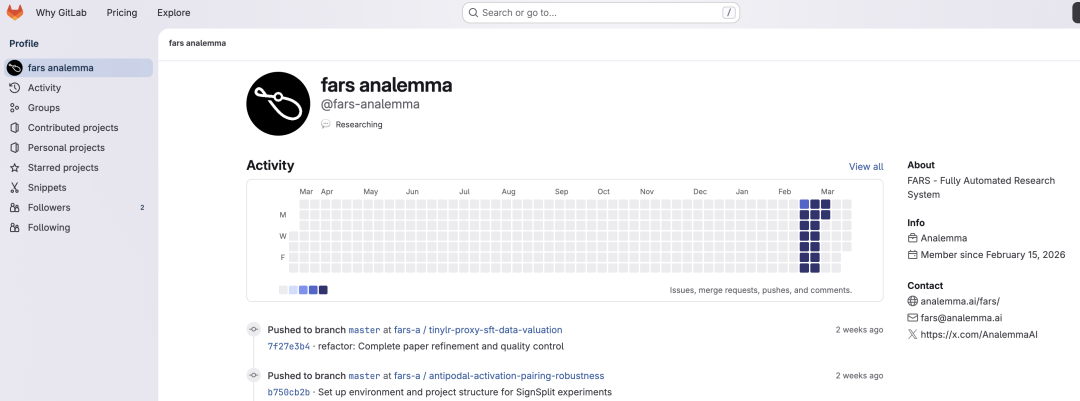Open Snippets from sidebar
This screenshot has width=1080, height=401.
pyautogui.click(x=47, y=188)
